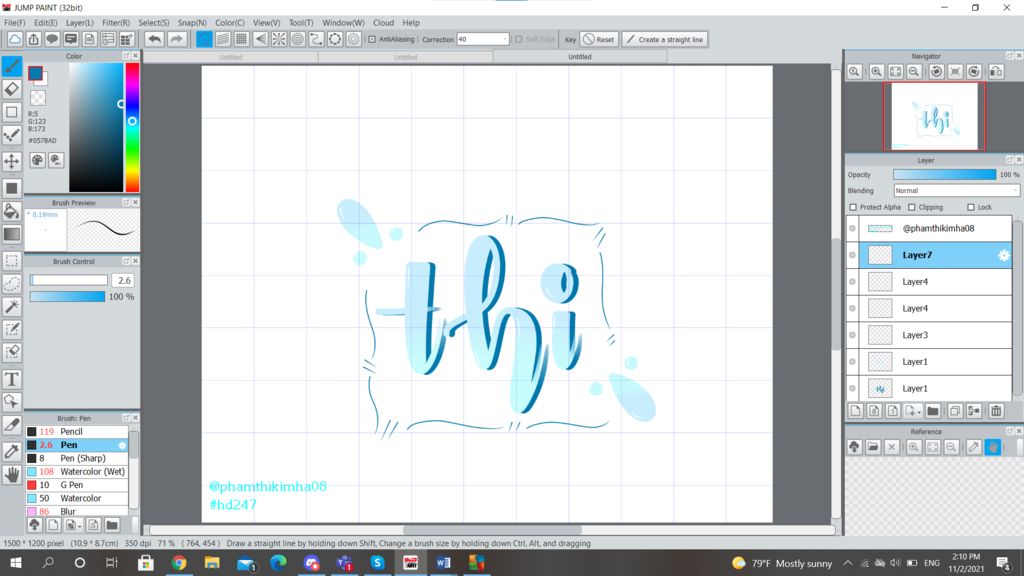The image size is (1024, 576).
Task: Open the File menu
Action: [14, 22]
